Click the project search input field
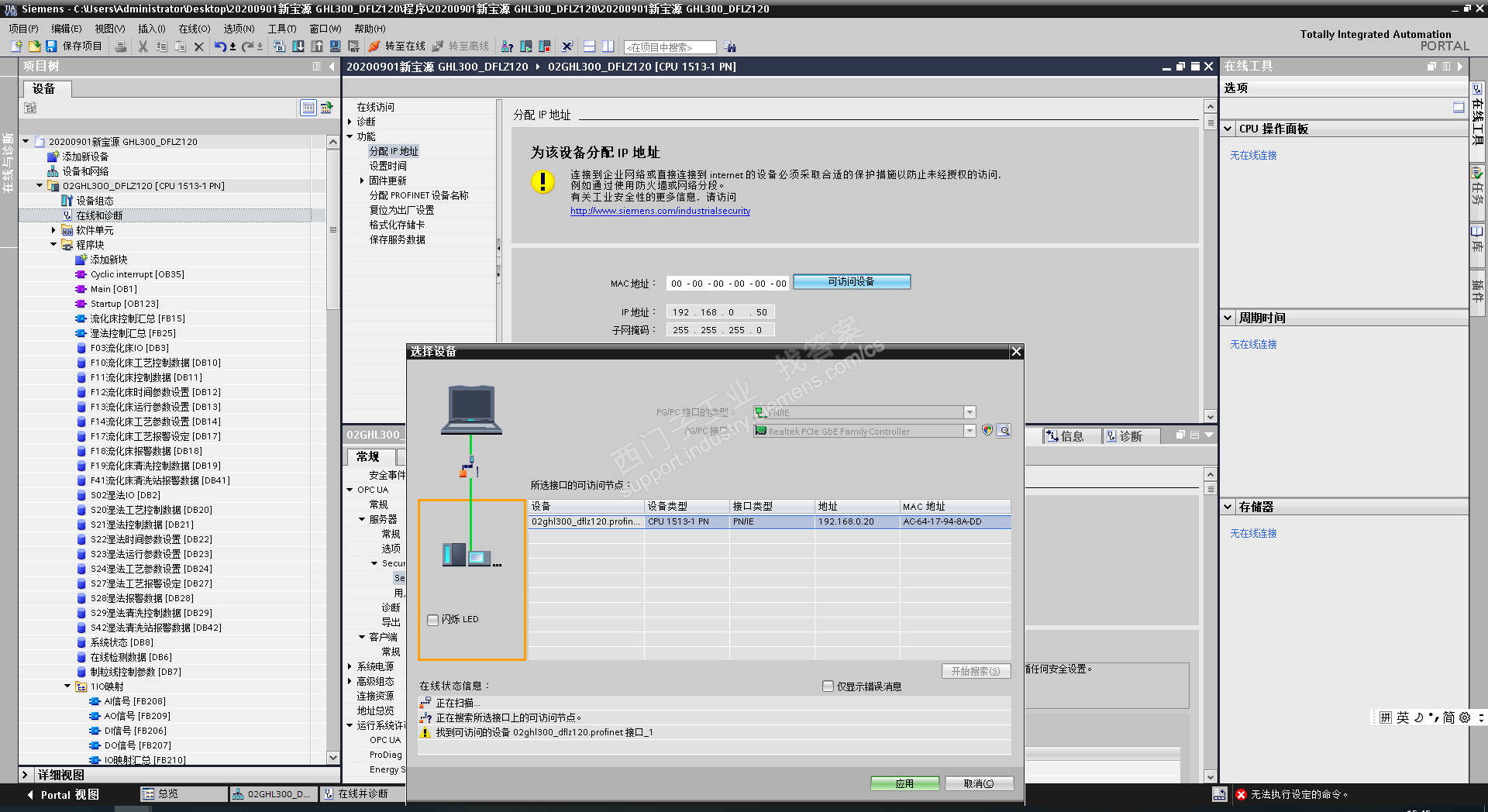The height and width of the screenshot is (812, 1488). (x=670, y=47)
